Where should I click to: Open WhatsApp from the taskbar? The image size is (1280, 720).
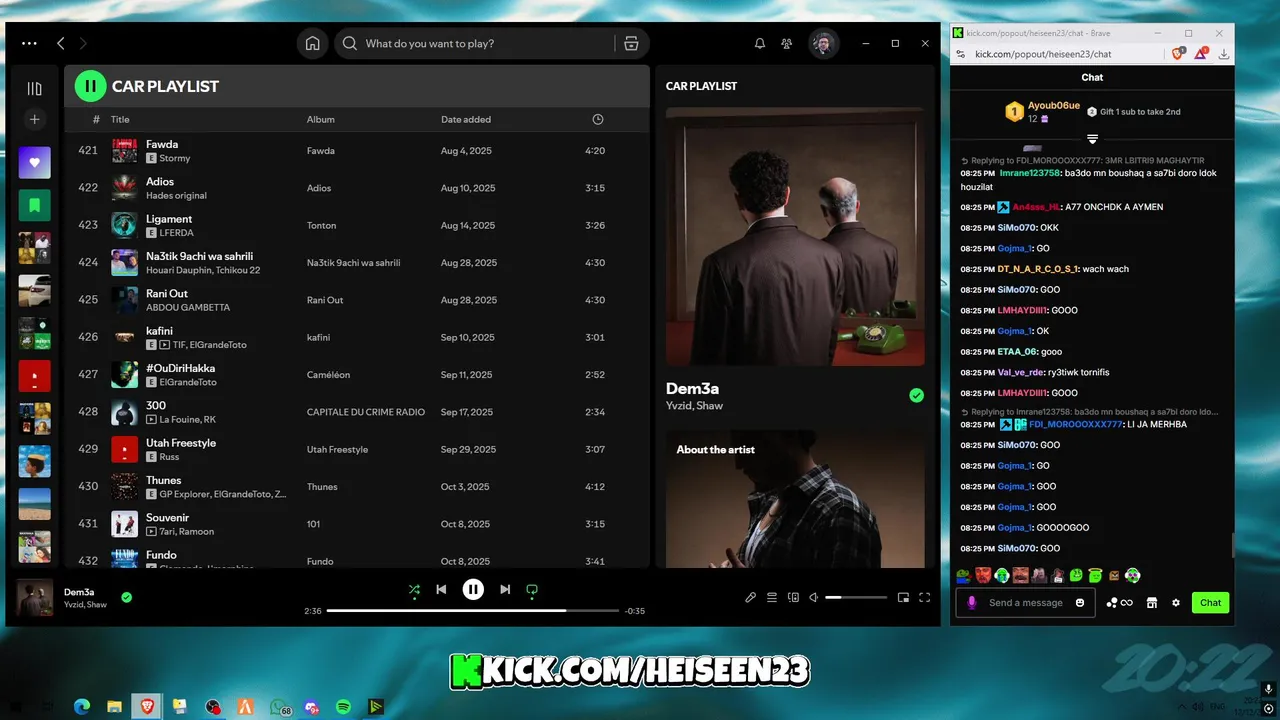279,707
